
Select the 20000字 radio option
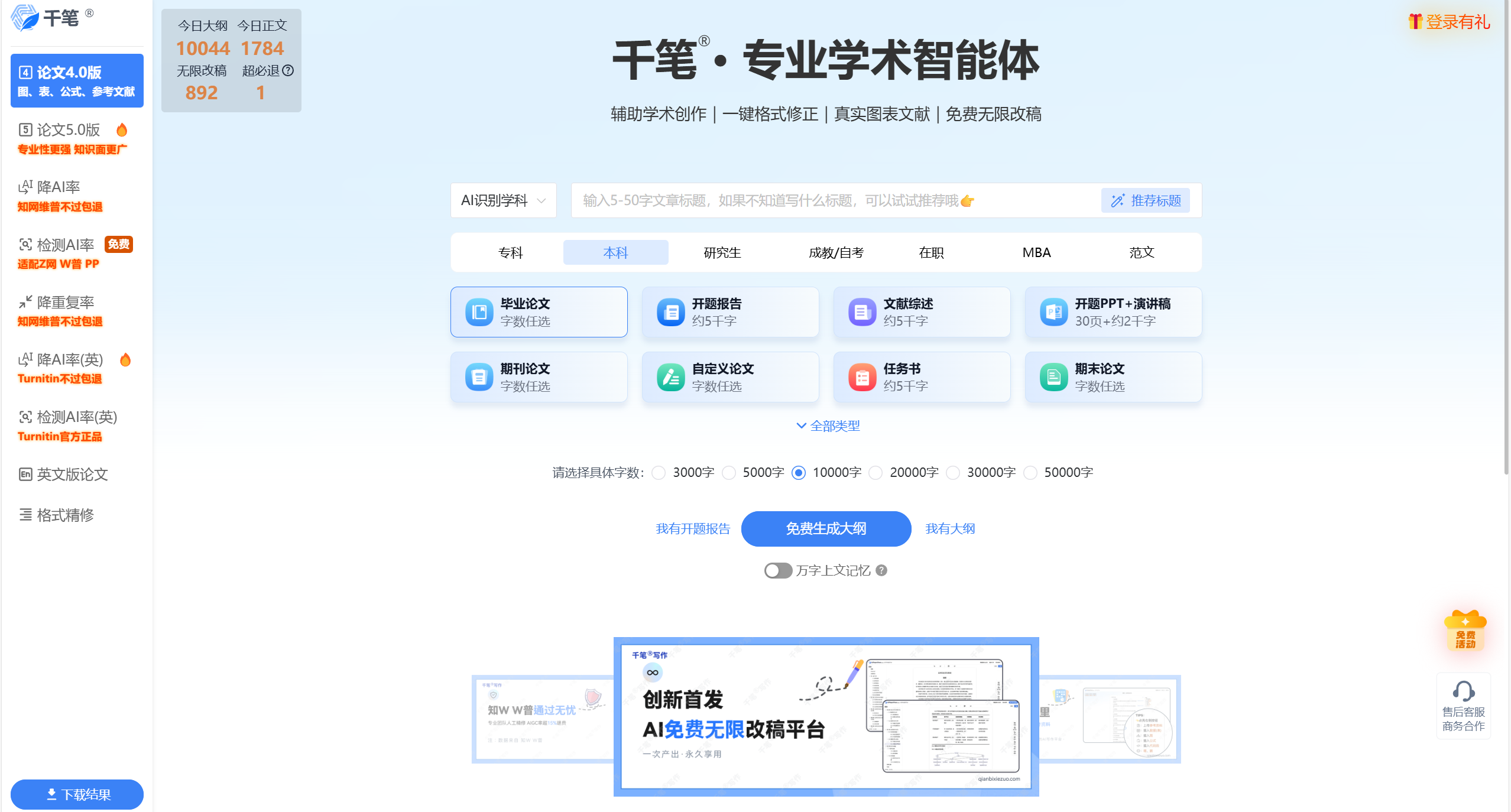coord(876,473)
